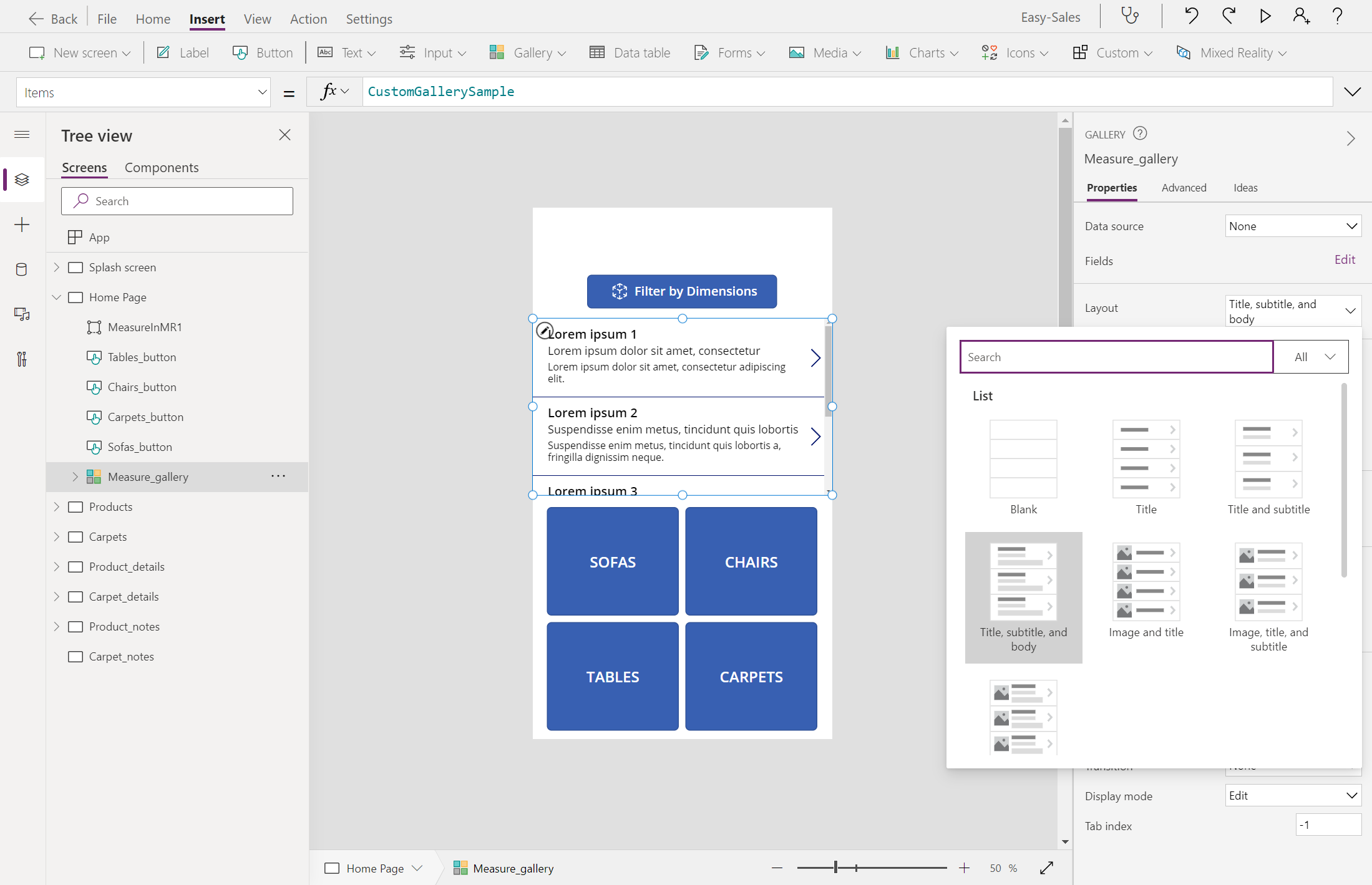This screenshot has width=1372, height=885.
Task: Click the Edit link for Fields
Action: [x=1345, y=259]
